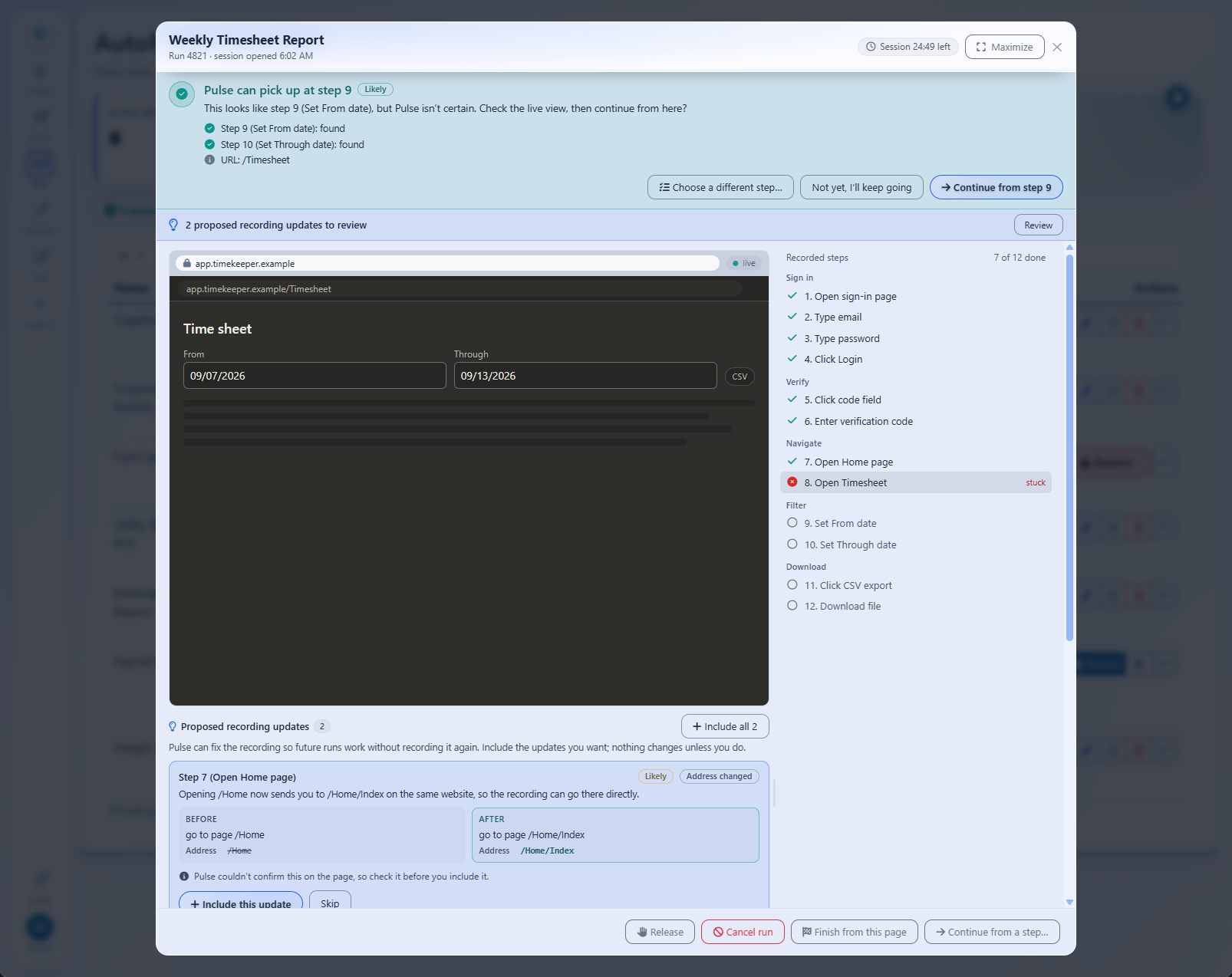Select step 10 Set Through date
This screenshot has height=977, width=1232.
click(915, 544)
